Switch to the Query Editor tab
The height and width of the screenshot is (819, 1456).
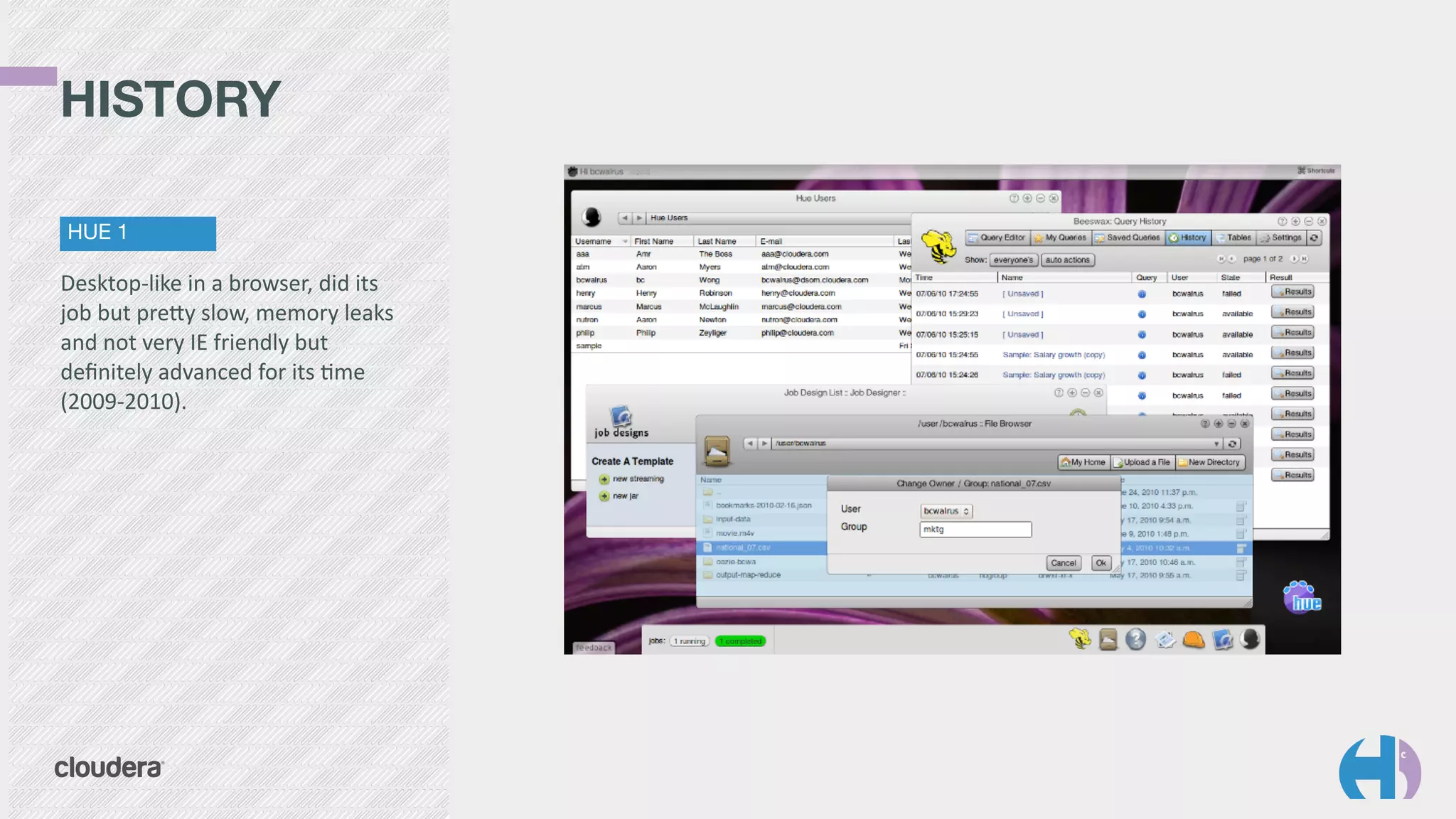coord(997,238)
